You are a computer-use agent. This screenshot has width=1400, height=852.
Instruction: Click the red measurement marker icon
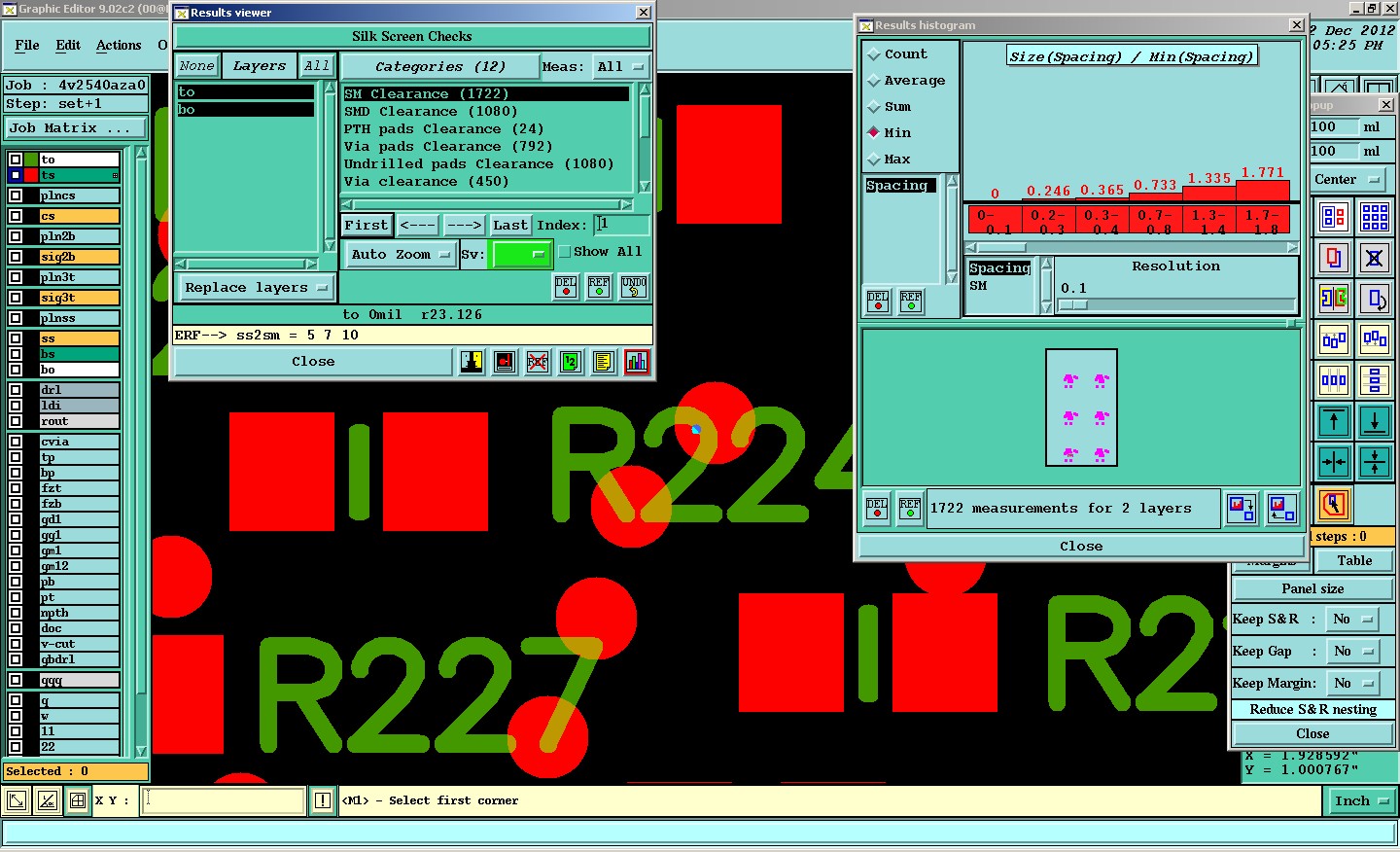pos(505,362)
